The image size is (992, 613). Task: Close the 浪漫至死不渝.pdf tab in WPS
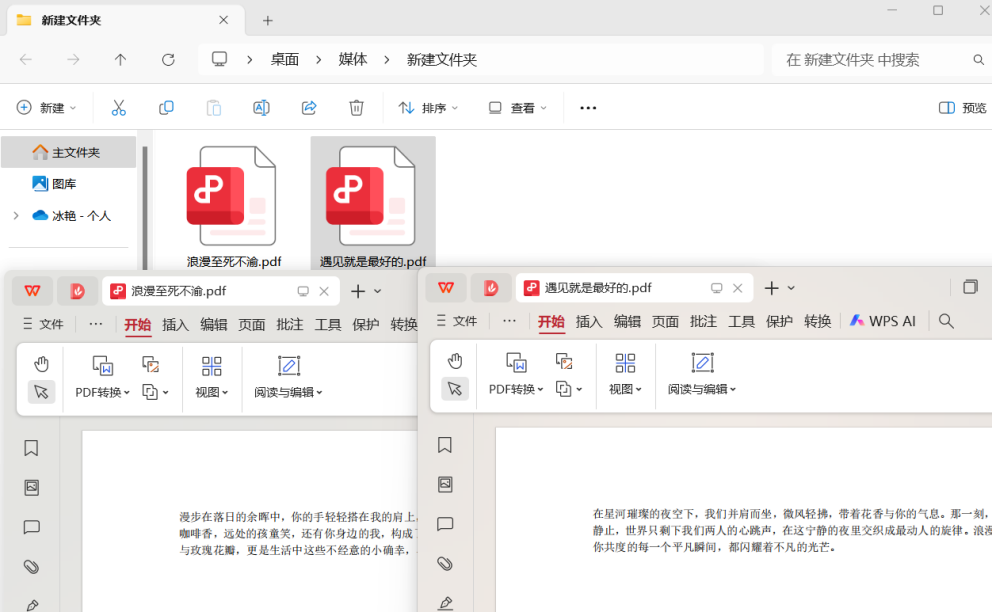coord(324,291)
